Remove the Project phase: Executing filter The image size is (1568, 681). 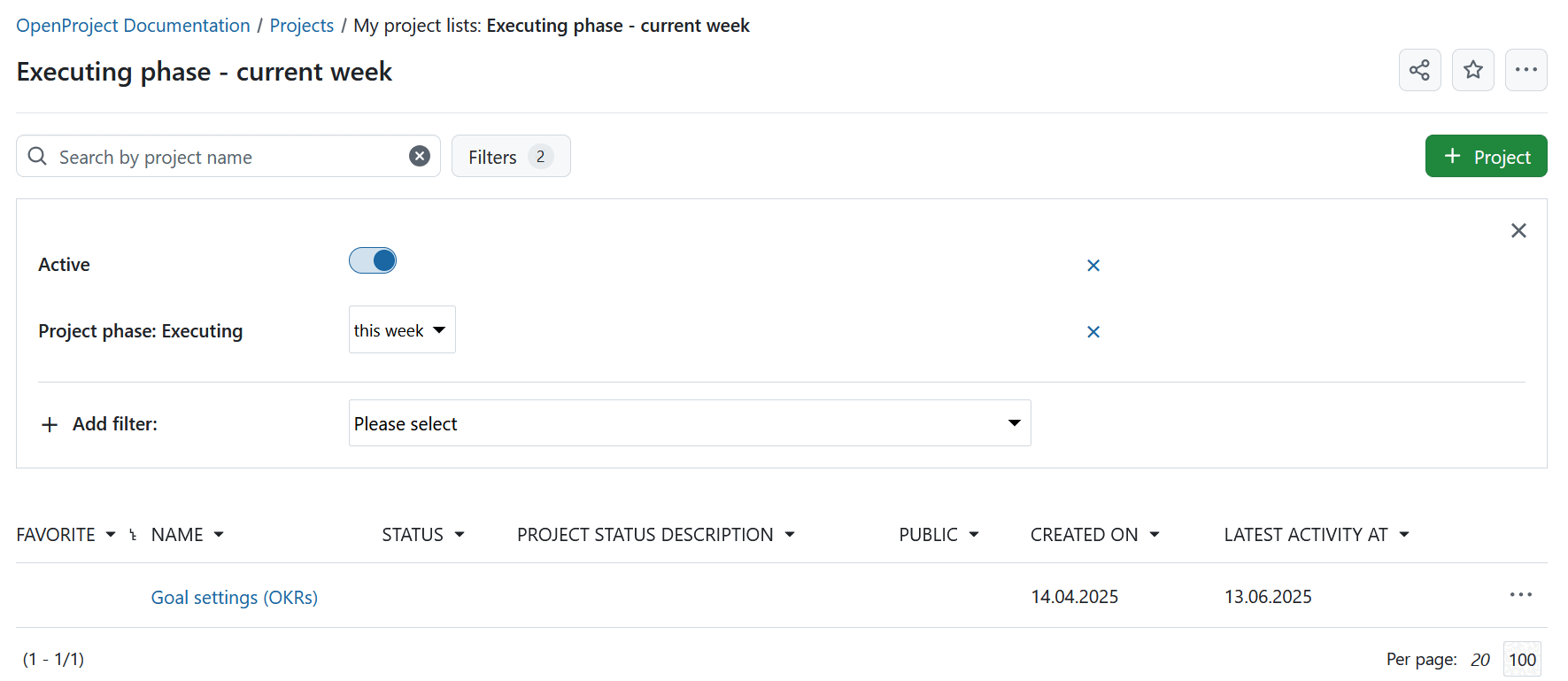(1093, 332)
